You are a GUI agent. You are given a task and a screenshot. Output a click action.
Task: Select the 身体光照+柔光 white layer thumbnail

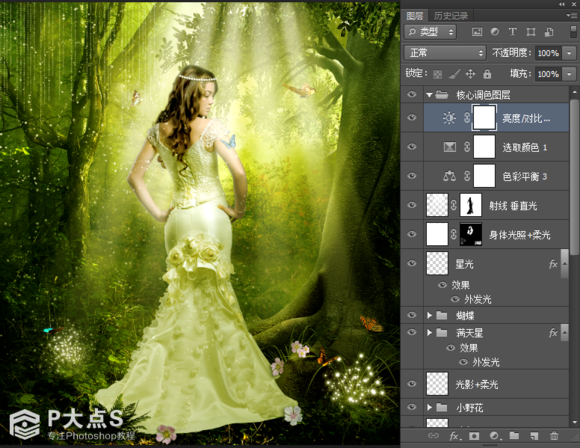pyautogui.click(x=437, y=234)
